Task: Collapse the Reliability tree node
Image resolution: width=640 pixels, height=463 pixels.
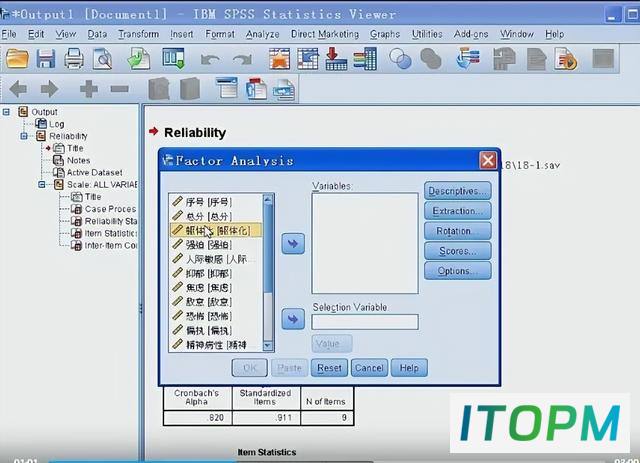Action: coord(24,136)
